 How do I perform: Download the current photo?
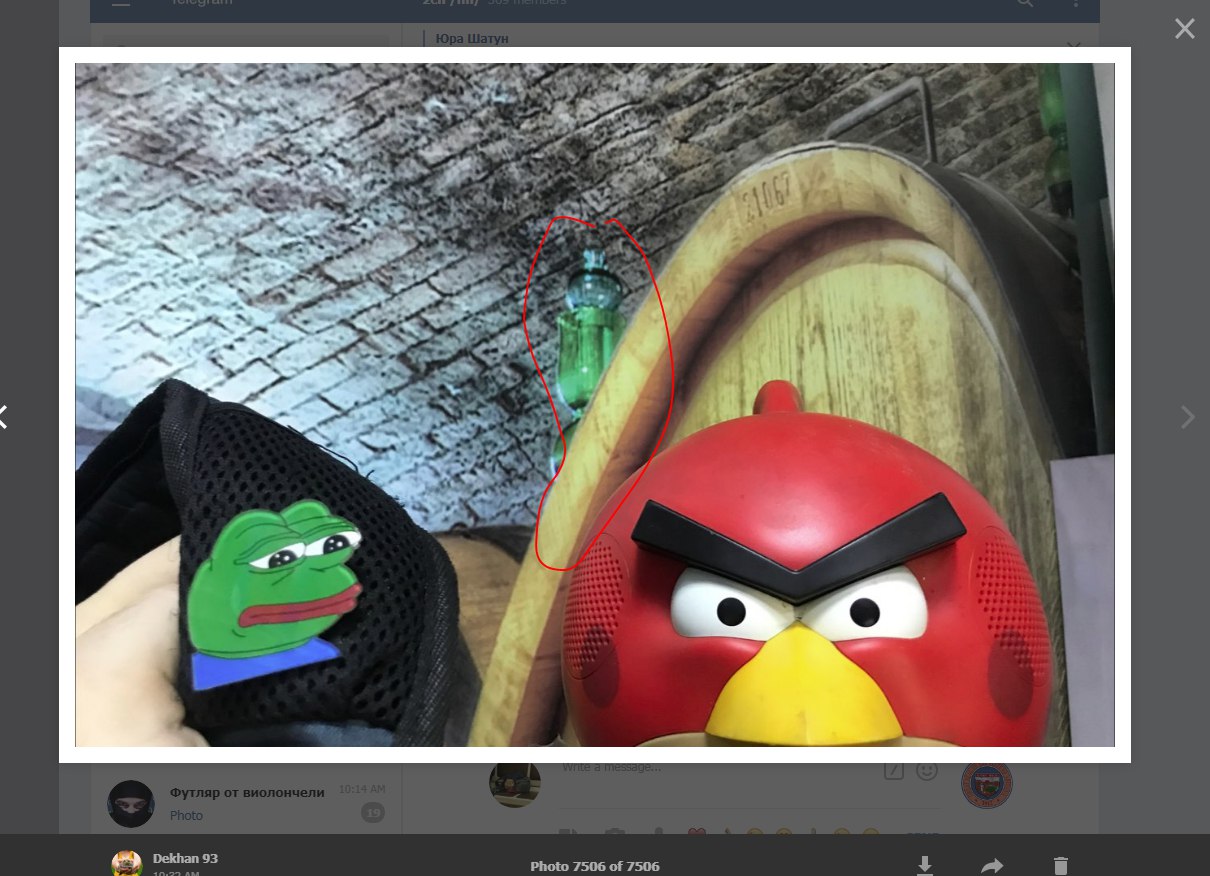(x=926, y=866)
